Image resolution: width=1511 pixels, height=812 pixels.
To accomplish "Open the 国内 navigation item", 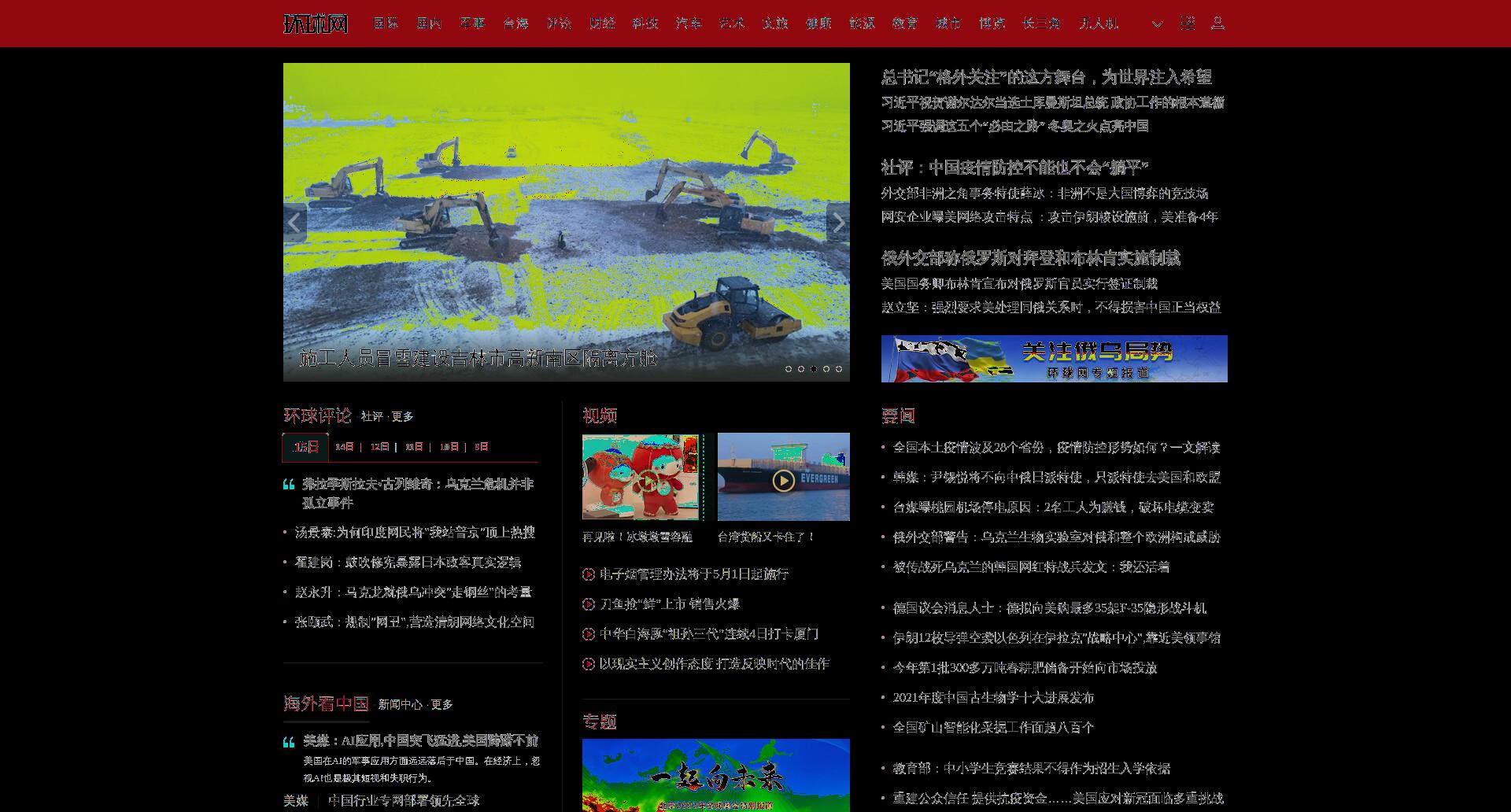I will tap(429, 24).
